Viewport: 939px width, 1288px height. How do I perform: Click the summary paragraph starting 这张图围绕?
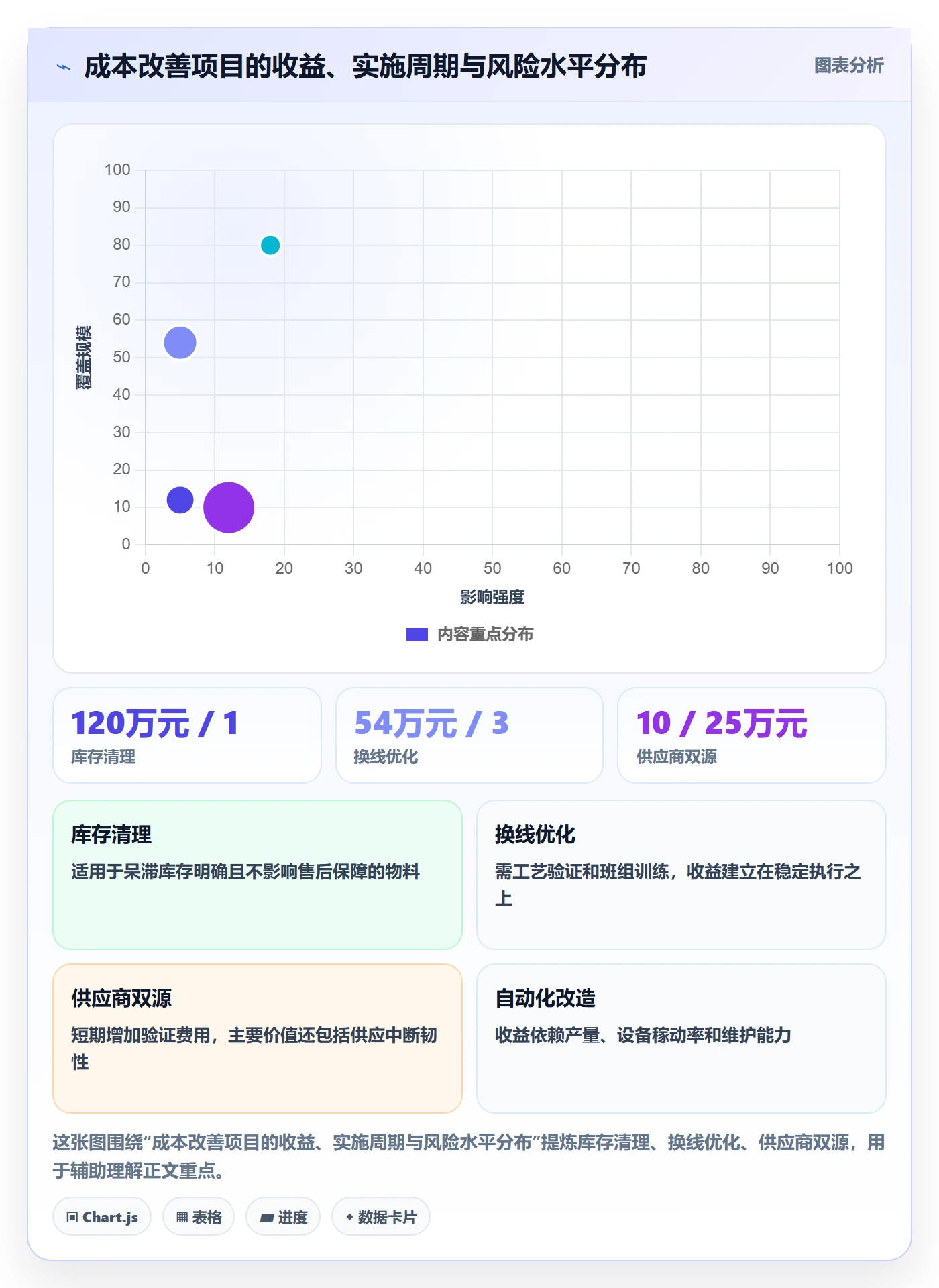tap(469, 1157)
